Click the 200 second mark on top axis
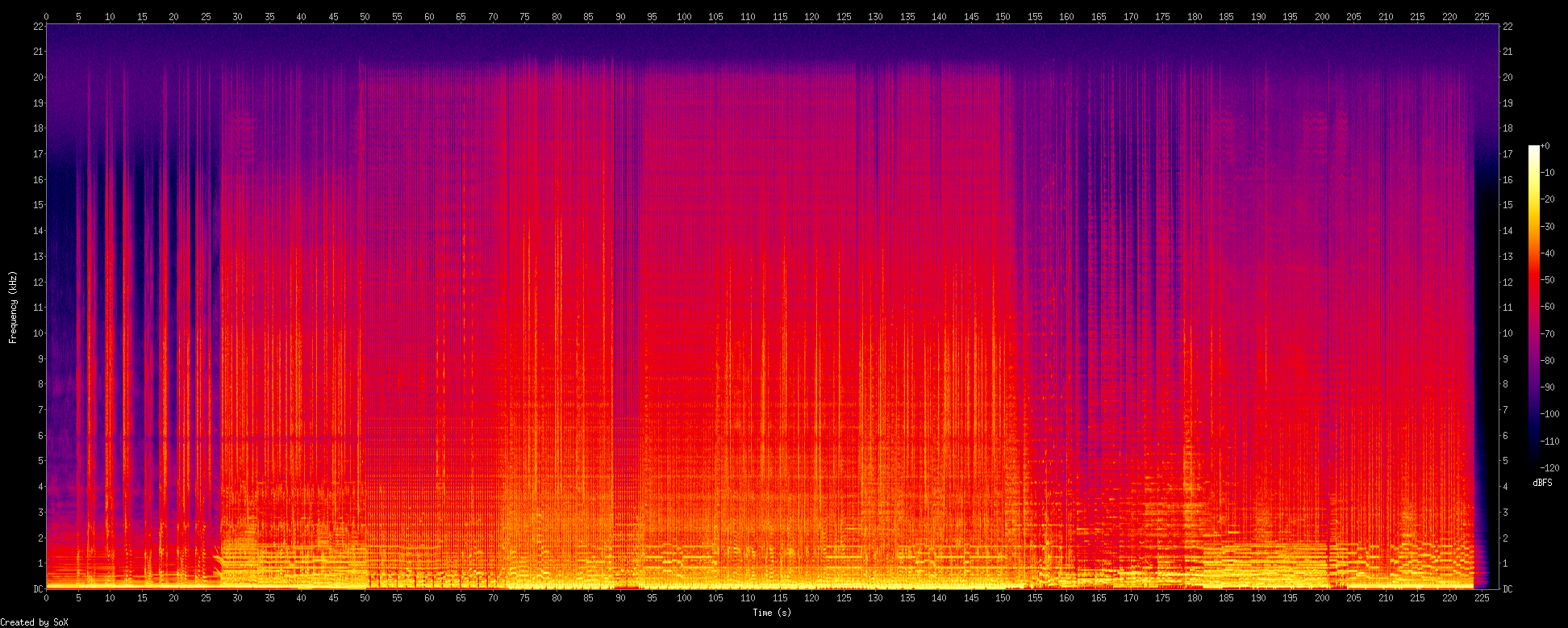The height and width of the screenshot is (628, 1568). point(1322,16)
